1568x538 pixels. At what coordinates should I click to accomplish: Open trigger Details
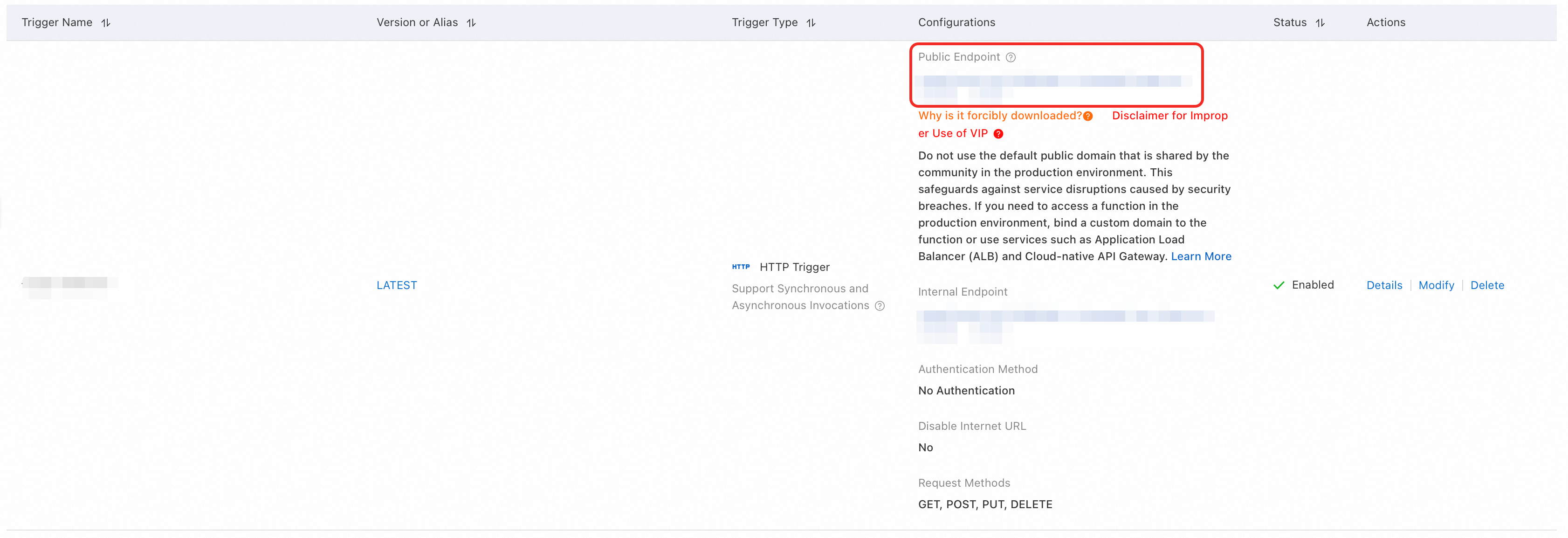point(1383,285)
